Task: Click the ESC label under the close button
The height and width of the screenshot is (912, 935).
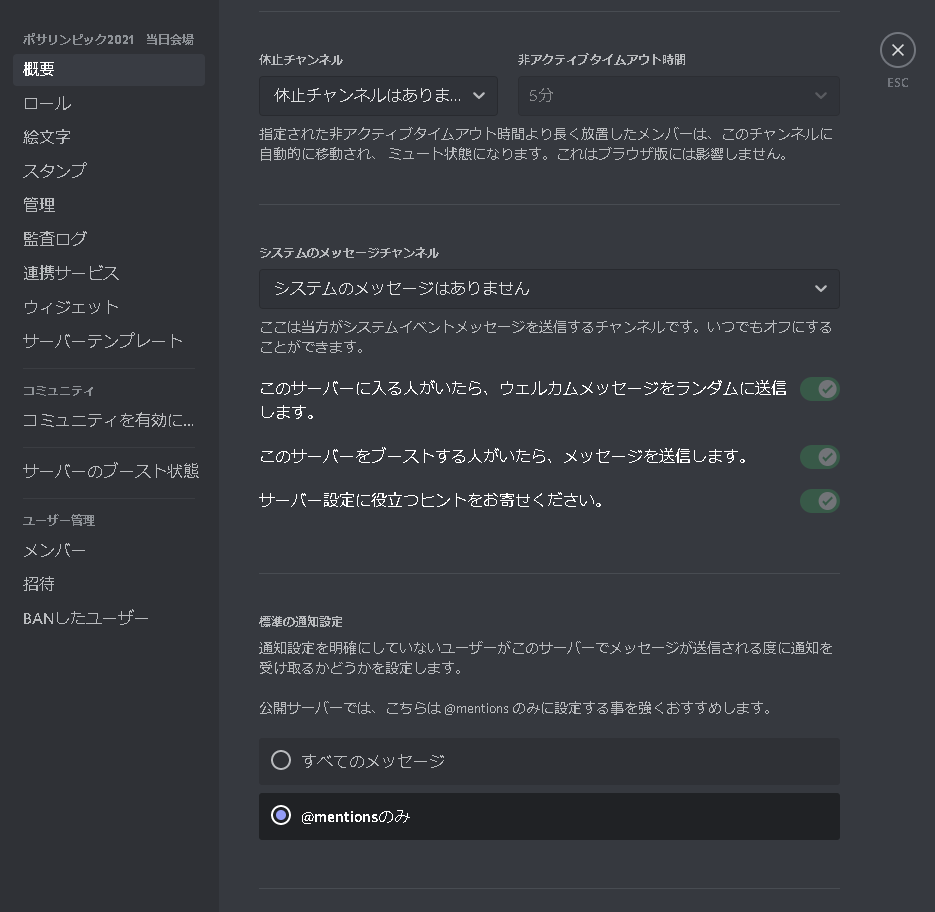Action: click(x=897, y=83)
